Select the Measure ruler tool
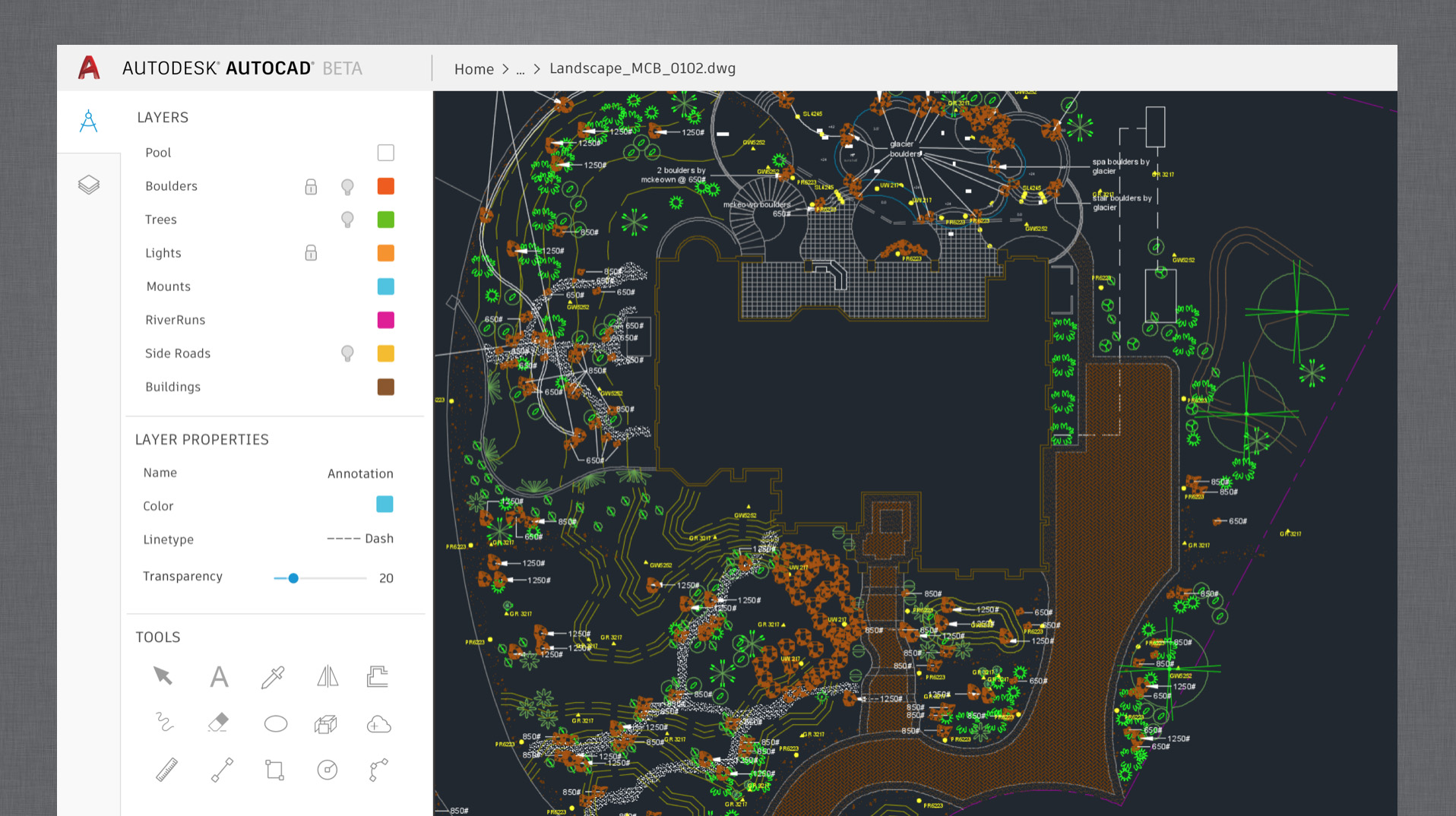The image size is (1456, 816). 166,770
